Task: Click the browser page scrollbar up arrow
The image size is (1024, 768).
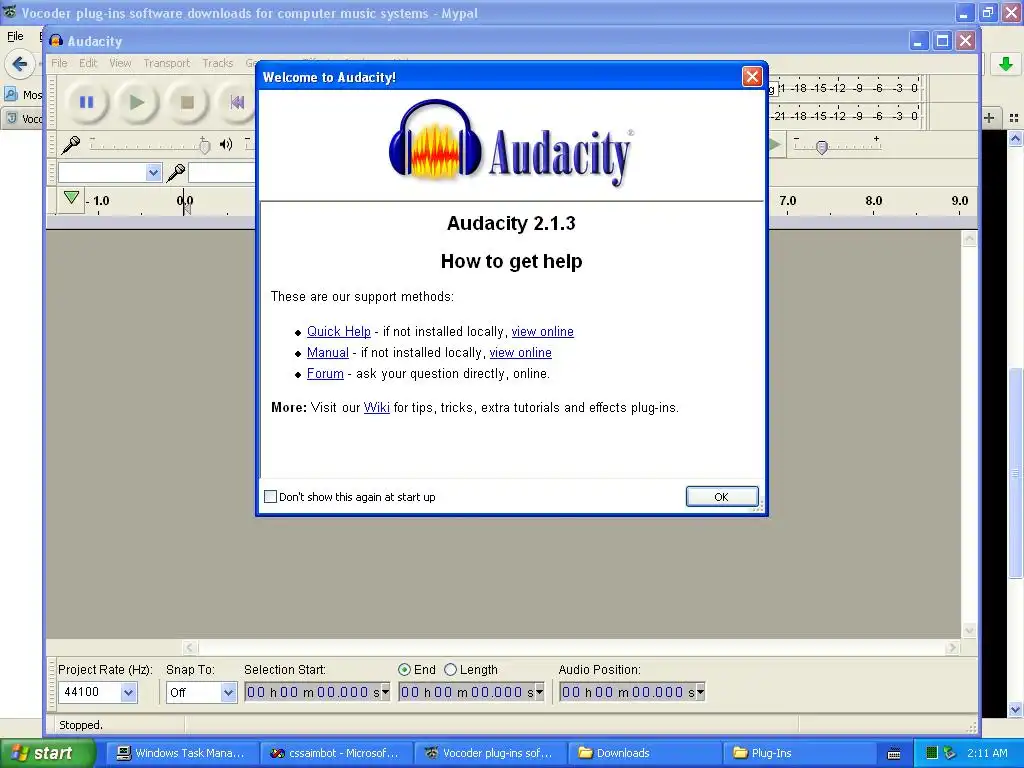Action: (1015, 138)
